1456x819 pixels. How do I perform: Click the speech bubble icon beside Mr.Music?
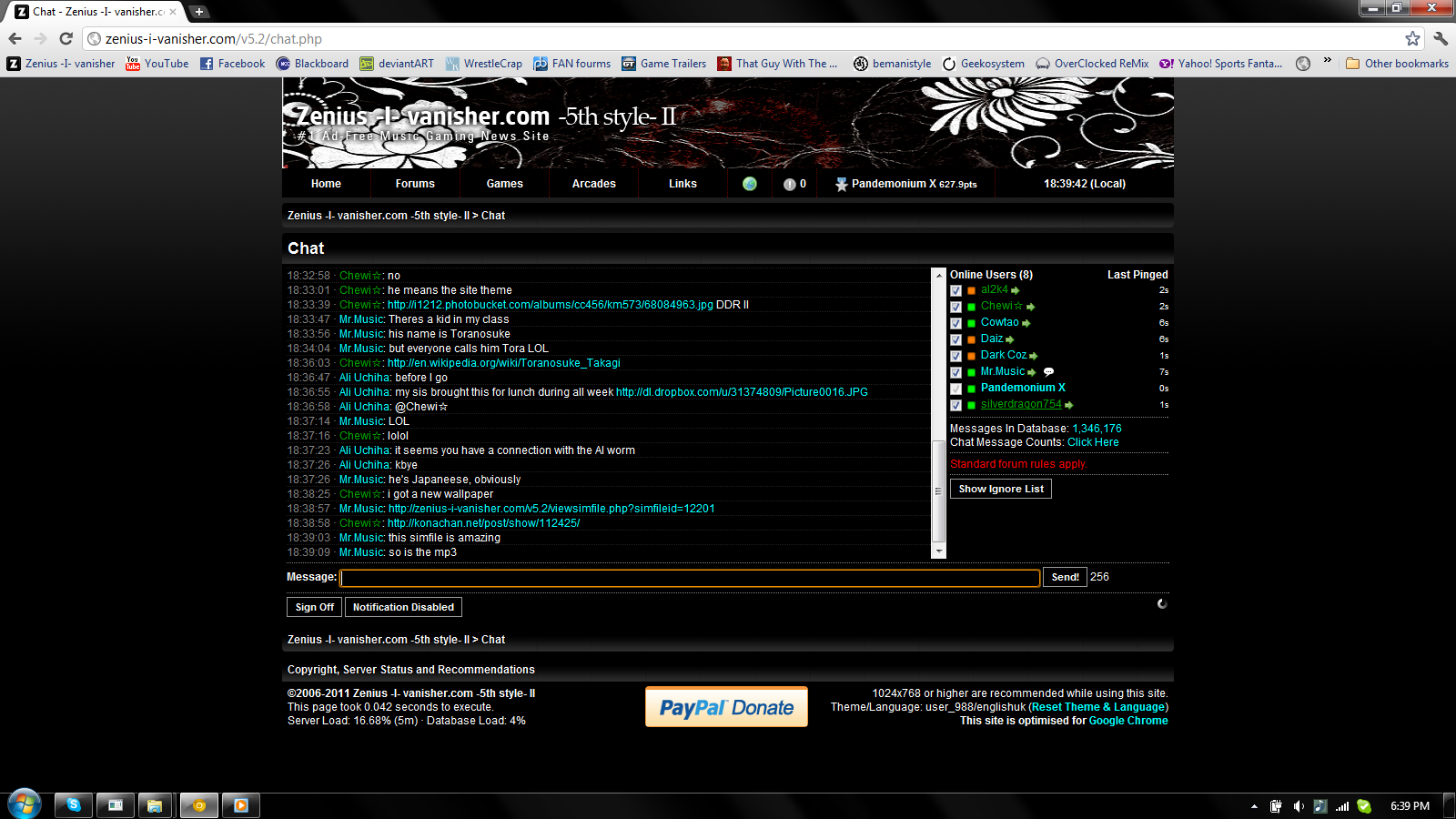(1048, 371)
